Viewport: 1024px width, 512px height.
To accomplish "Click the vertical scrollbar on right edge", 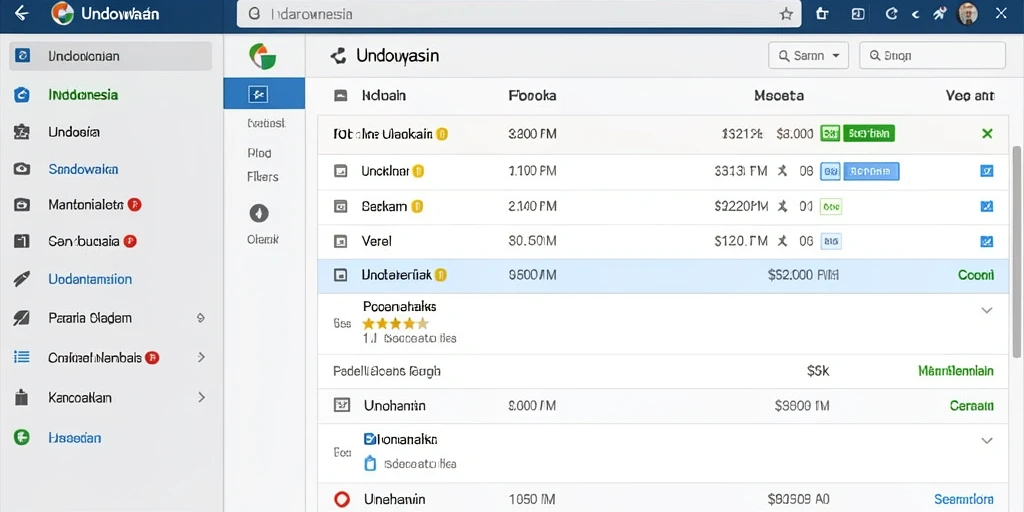I will (1016, 251).
